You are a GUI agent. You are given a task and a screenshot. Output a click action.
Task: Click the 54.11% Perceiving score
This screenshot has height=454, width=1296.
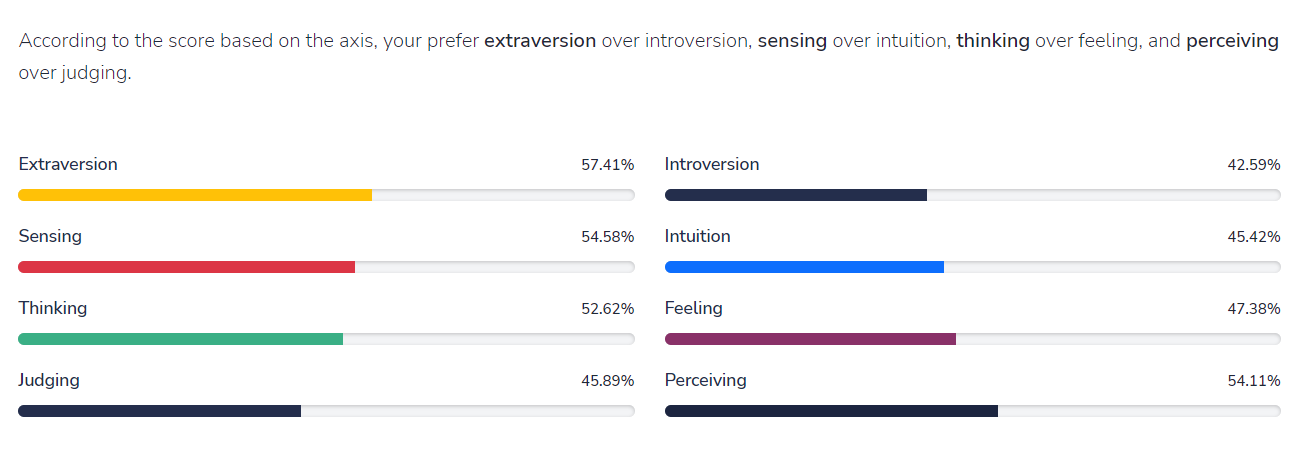[1254, 381]
